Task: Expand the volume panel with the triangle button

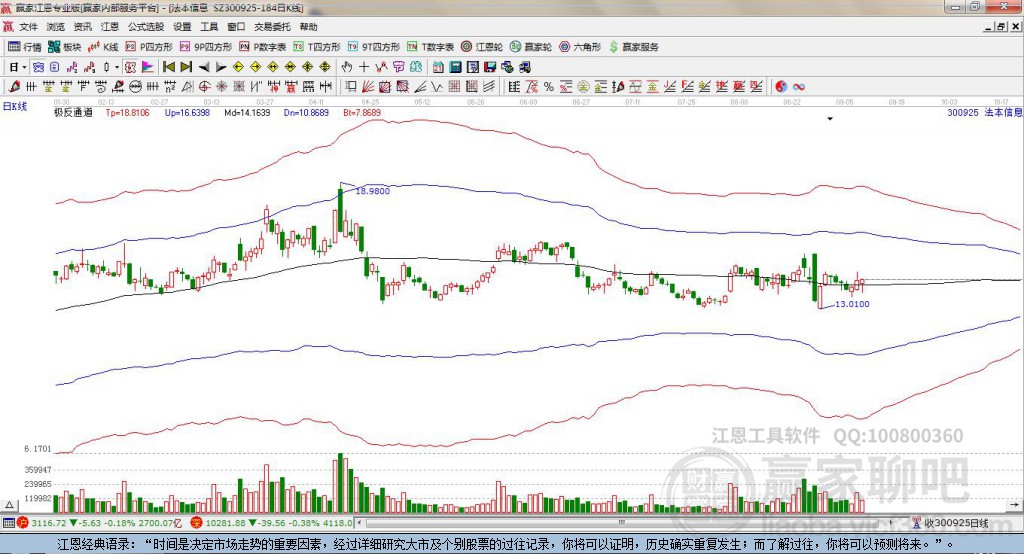Action: pos(9,505)
